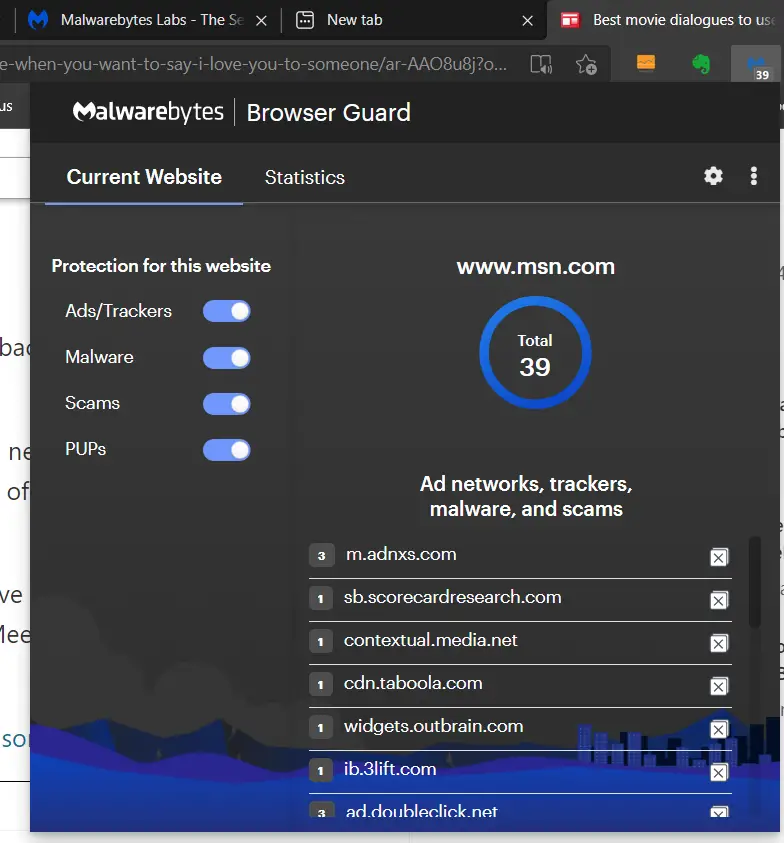Viewport: 784px width, 843px height.
Task: Toggle PUPs protection switch
Action: (x=226, y=450)
